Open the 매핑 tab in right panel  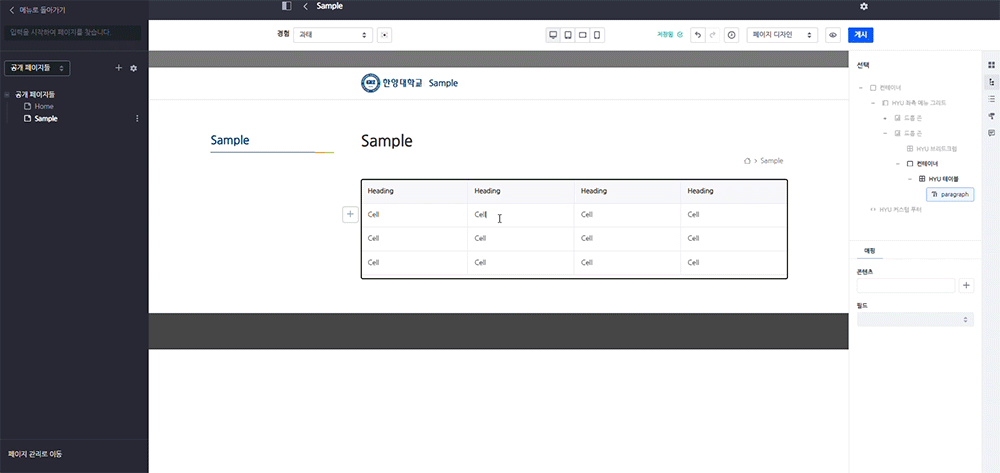click(x=869, y=251)
